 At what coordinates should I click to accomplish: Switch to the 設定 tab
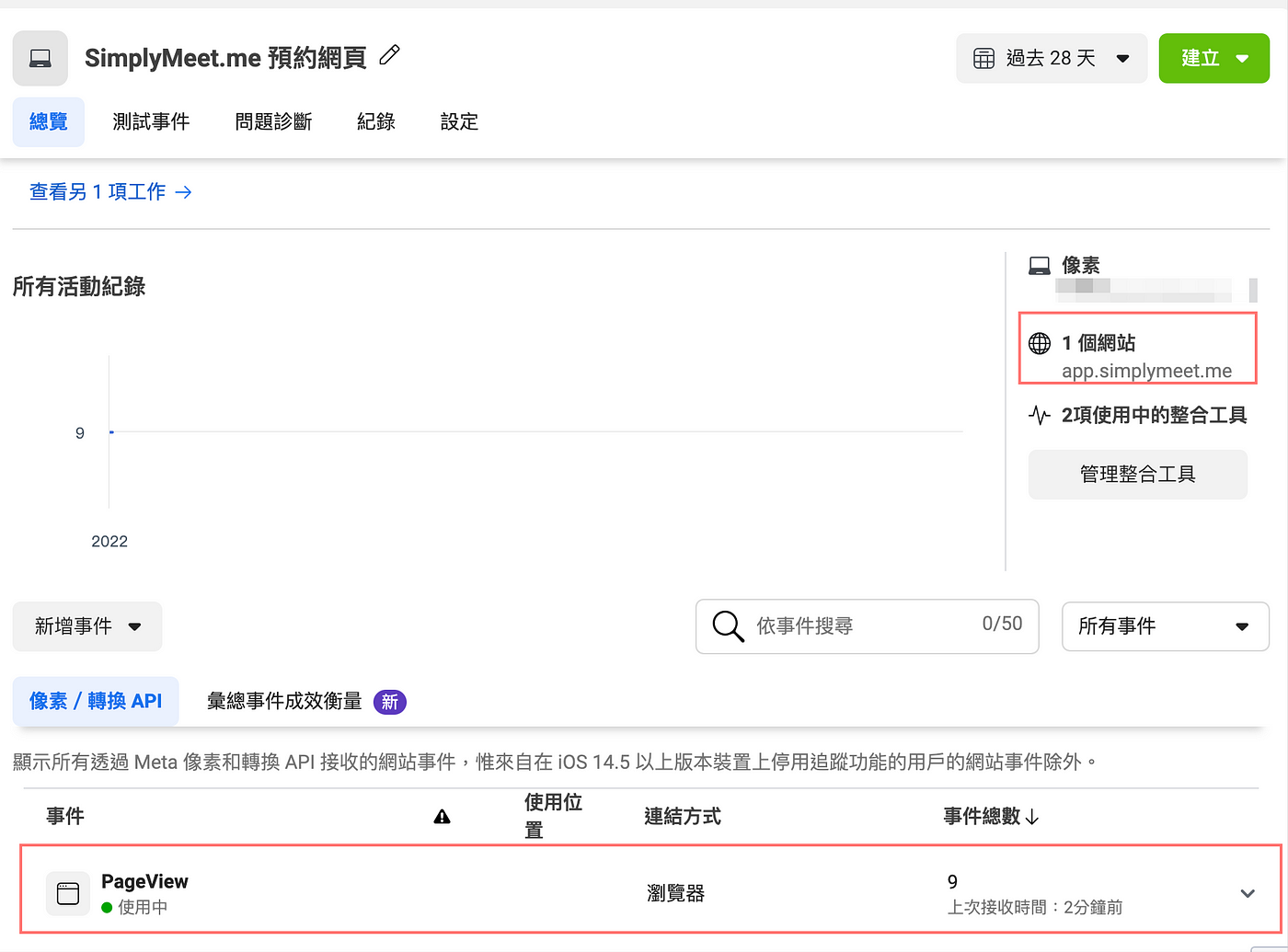coord(459,121)
